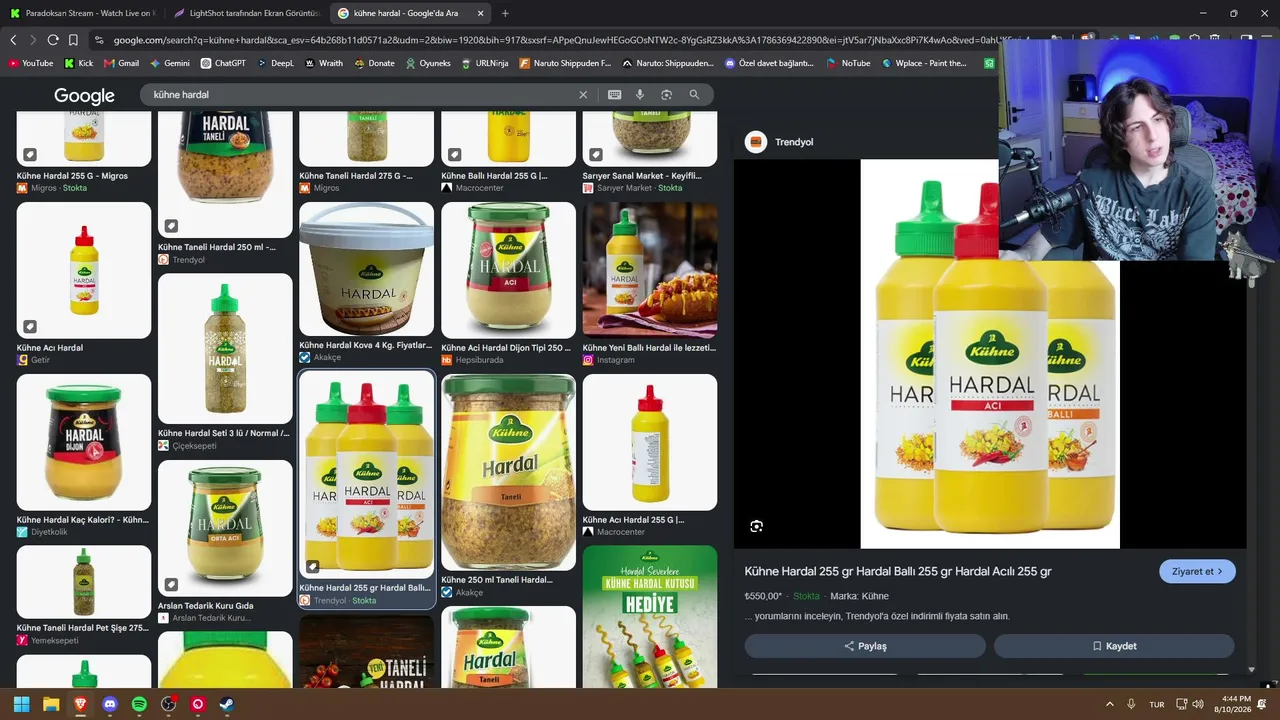
Task: Bookmark this page with the bookmark icon
Action: point(73,40)
